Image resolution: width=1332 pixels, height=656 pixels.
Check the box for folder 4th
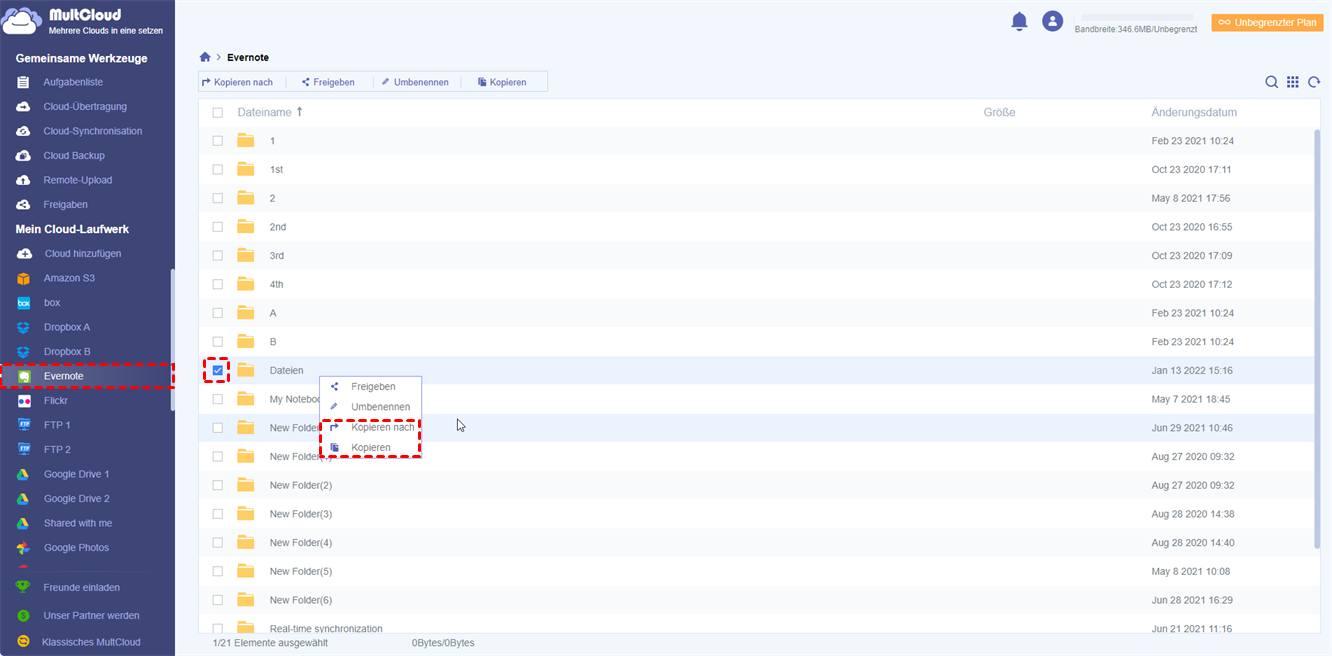coord(218,284)
